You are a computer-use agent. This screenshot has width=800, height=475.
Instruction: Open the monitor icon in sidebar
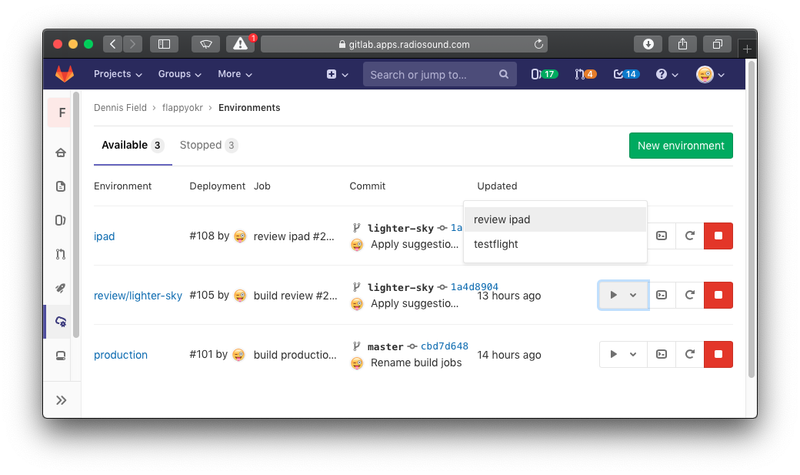click(61, 356)
